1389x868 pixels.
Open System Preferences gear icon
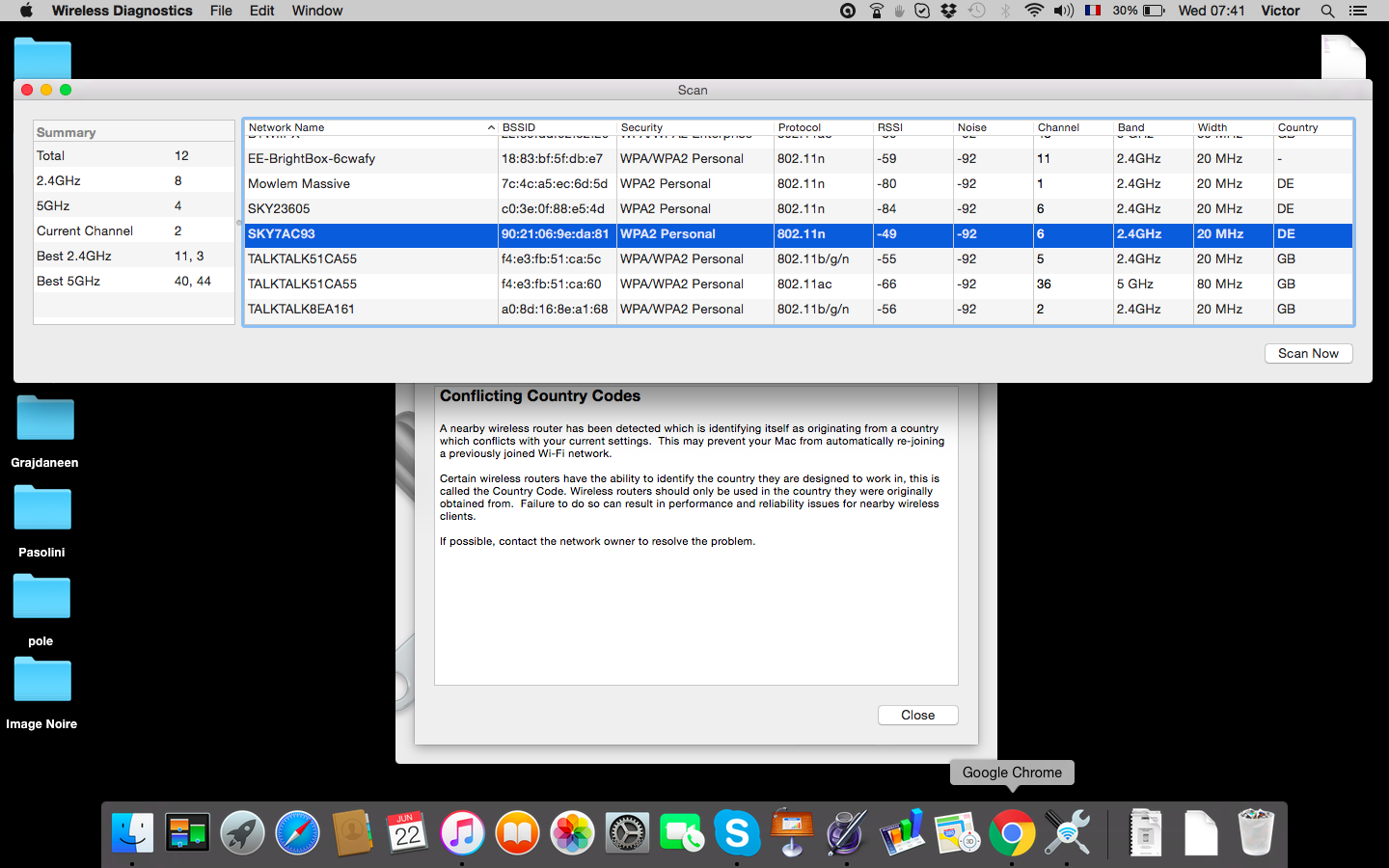pyautogui.click(x=627, y=832)
